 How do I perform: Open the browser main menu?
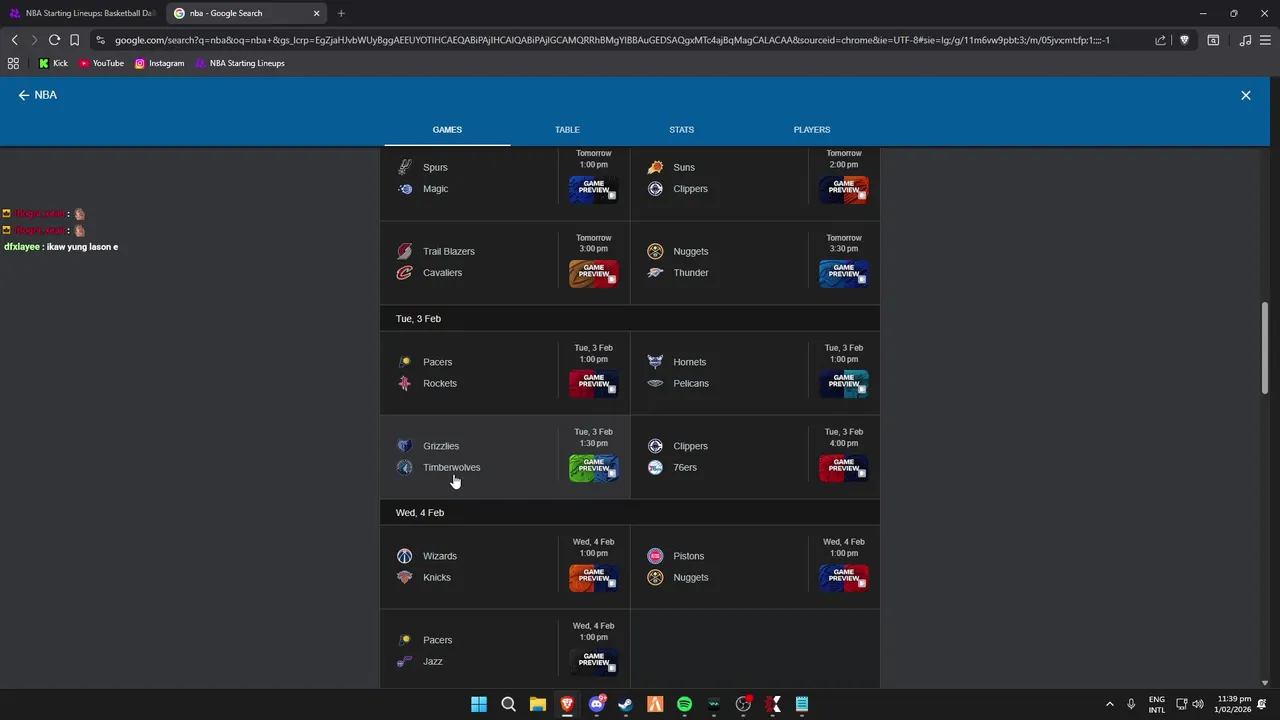pyautogui.click(x=1267, y=40)
